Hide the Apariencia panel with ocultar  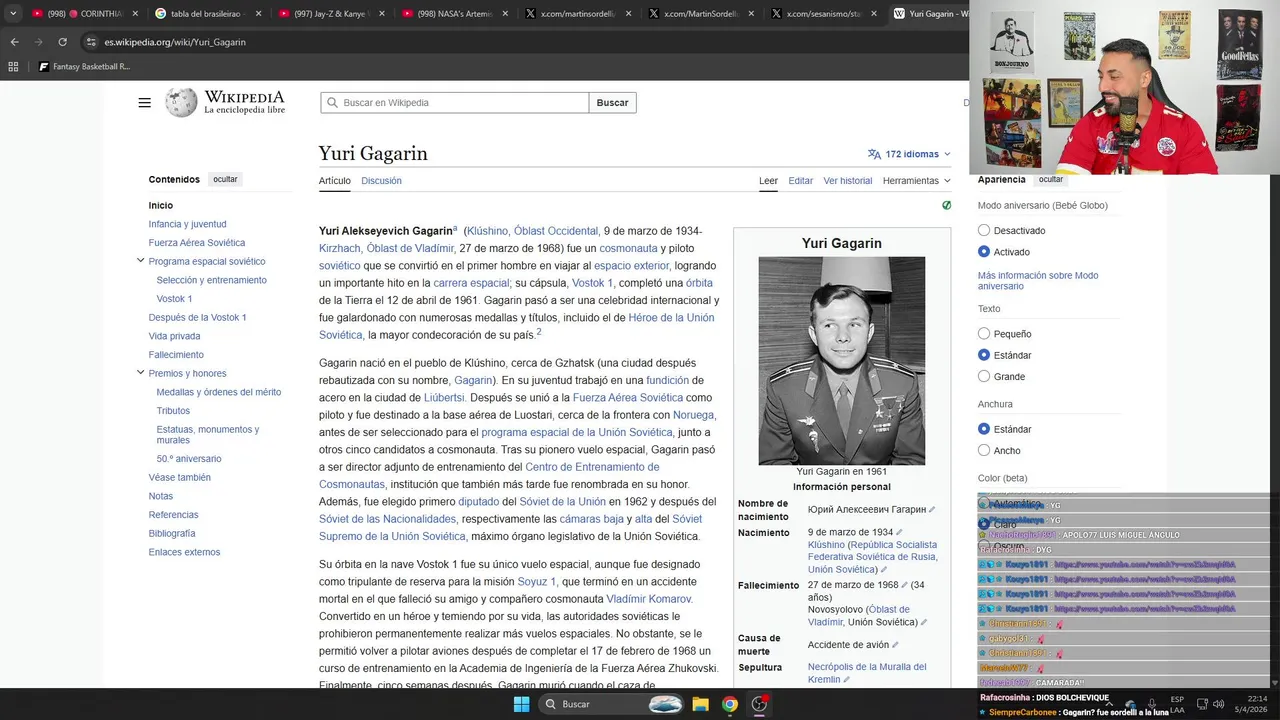pyautogui.click(x=1051, y=179)
